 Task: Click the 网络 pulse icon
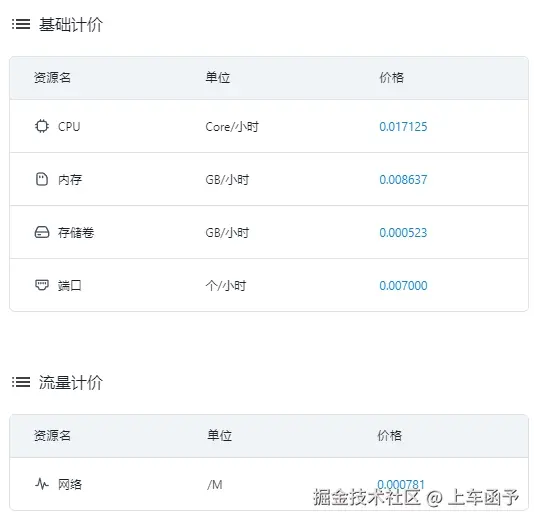coord(42,484)
